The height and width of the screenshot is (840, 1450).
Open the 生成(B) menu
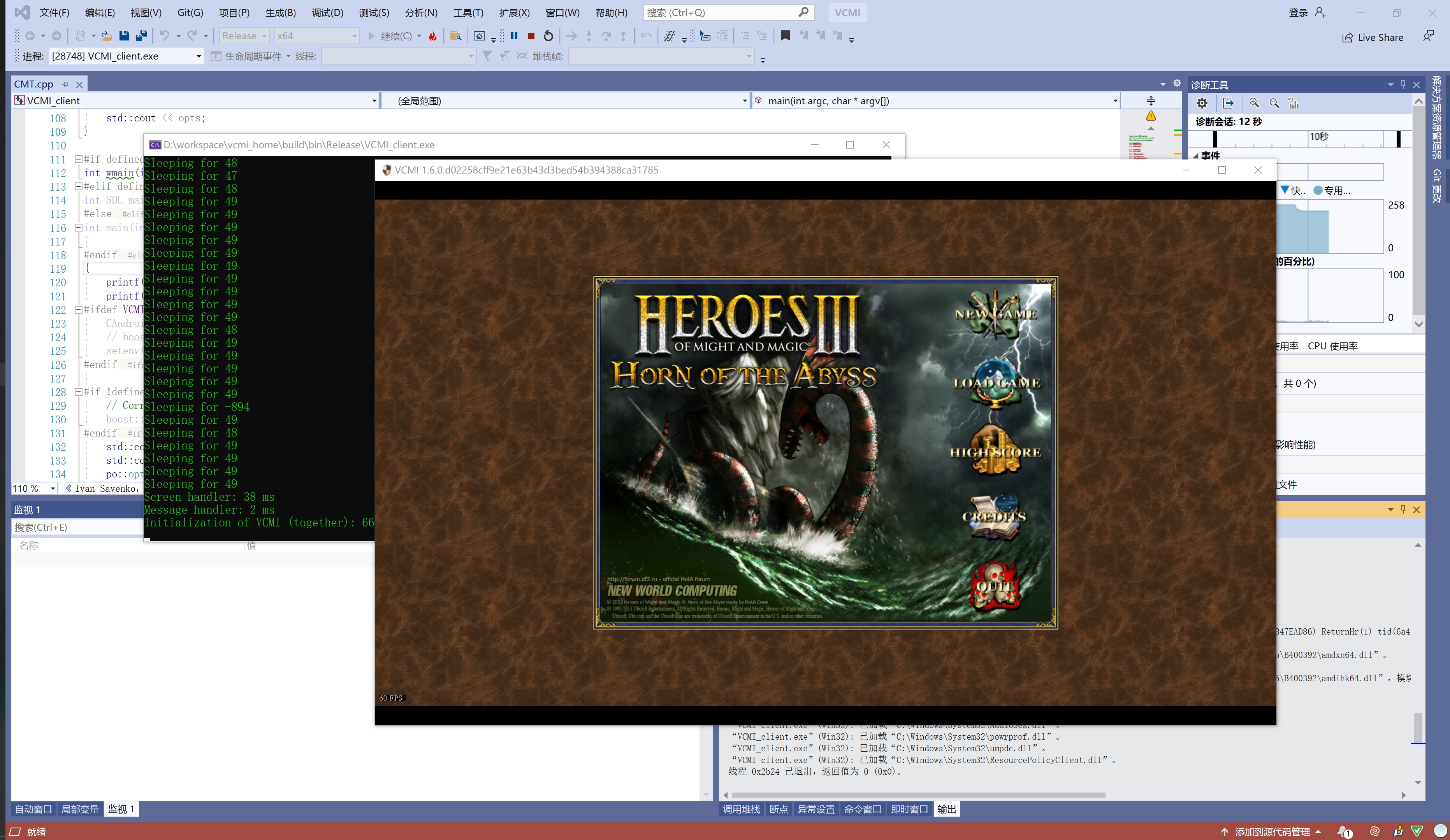[281, 13]
